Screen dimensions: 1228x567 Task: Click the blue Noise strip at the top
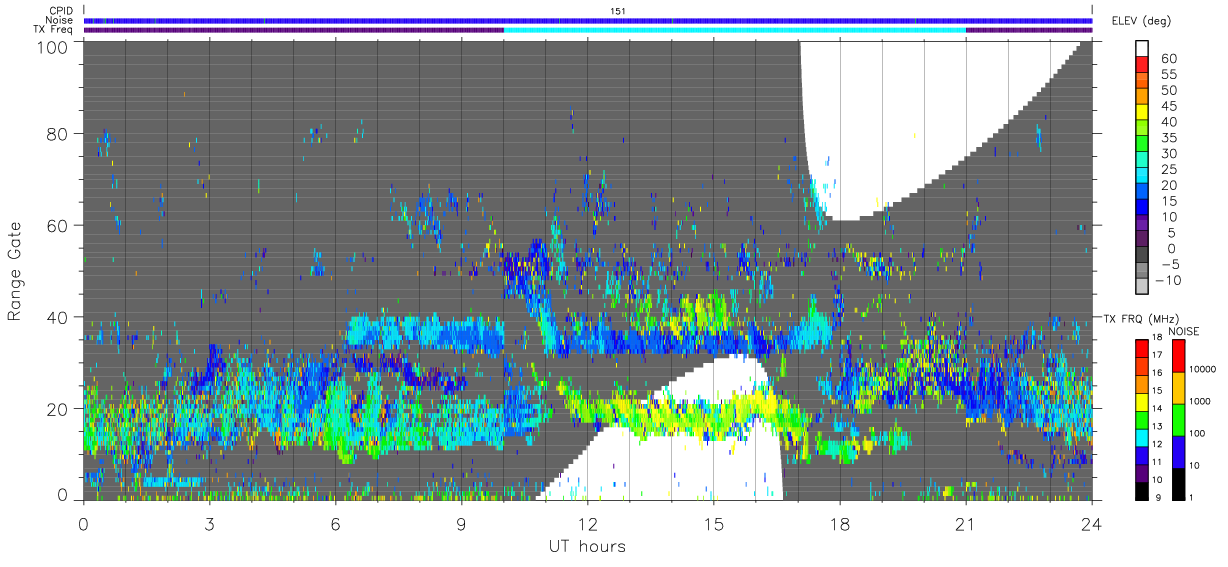tap(588, 20)
